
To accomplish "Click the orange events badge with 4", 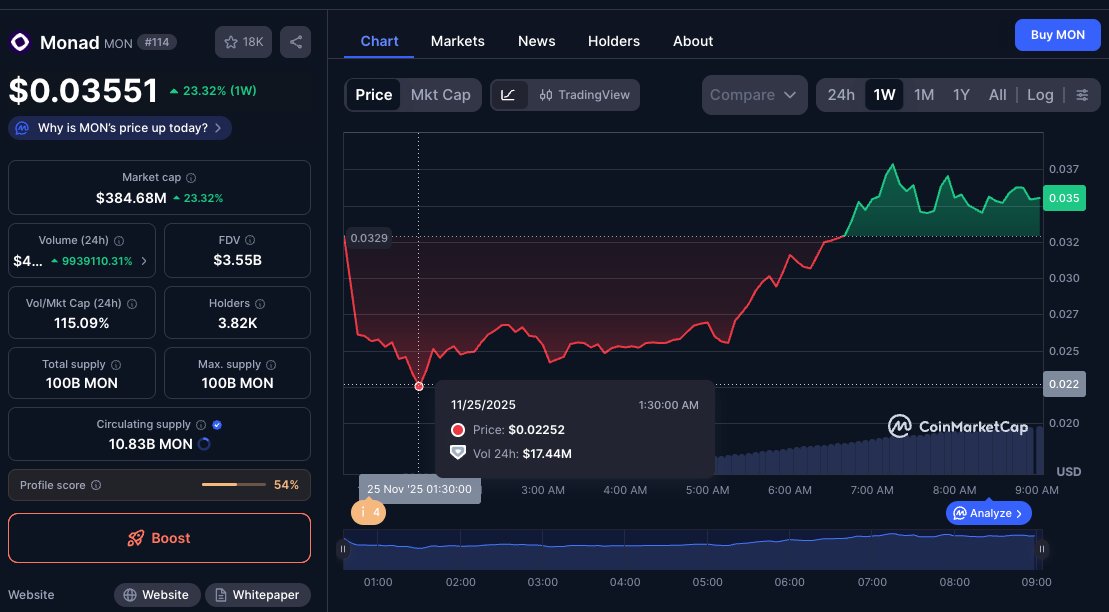I will (368, 512).
